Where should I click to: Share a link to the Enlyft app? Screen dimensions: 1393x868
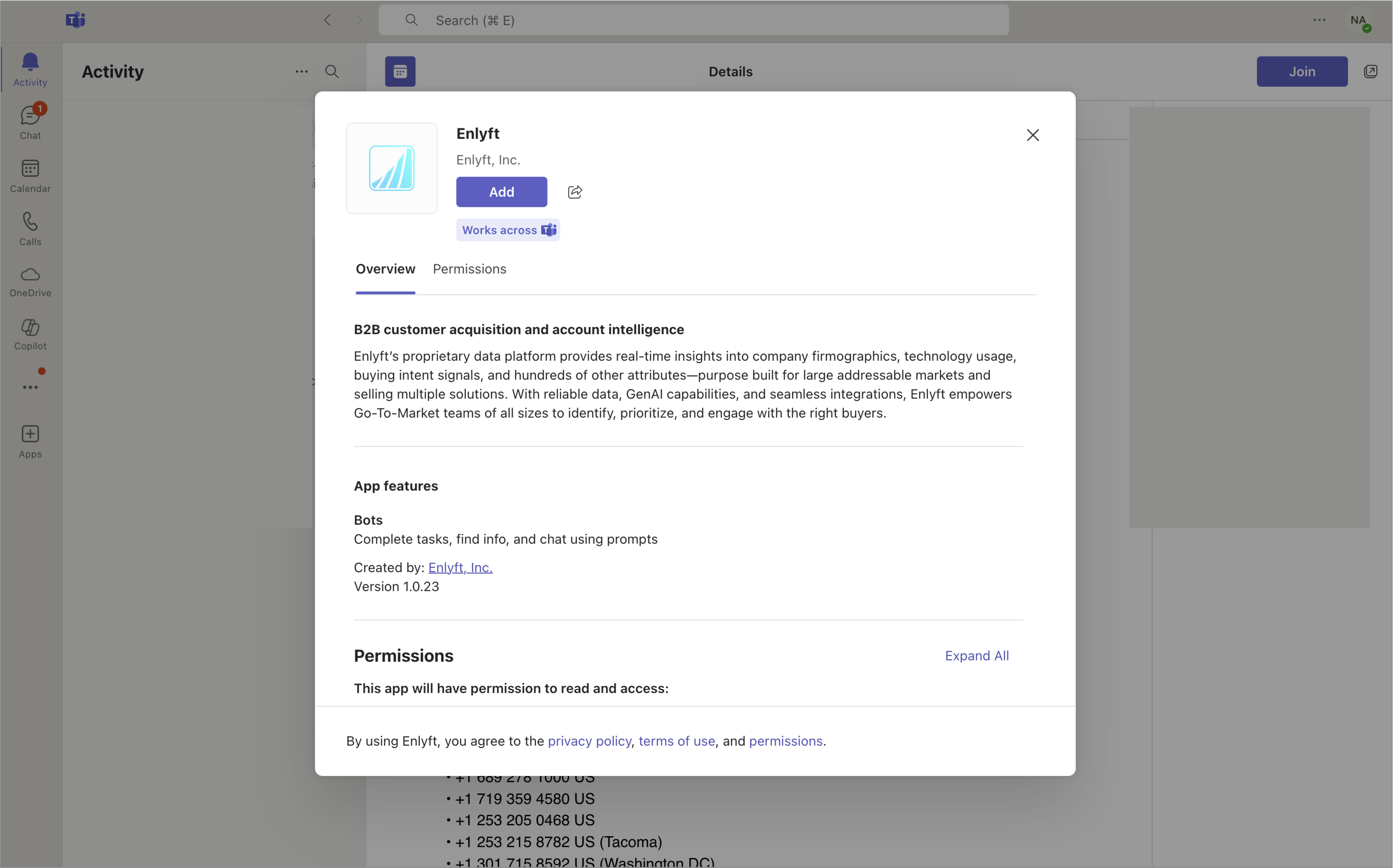[575, 192]
